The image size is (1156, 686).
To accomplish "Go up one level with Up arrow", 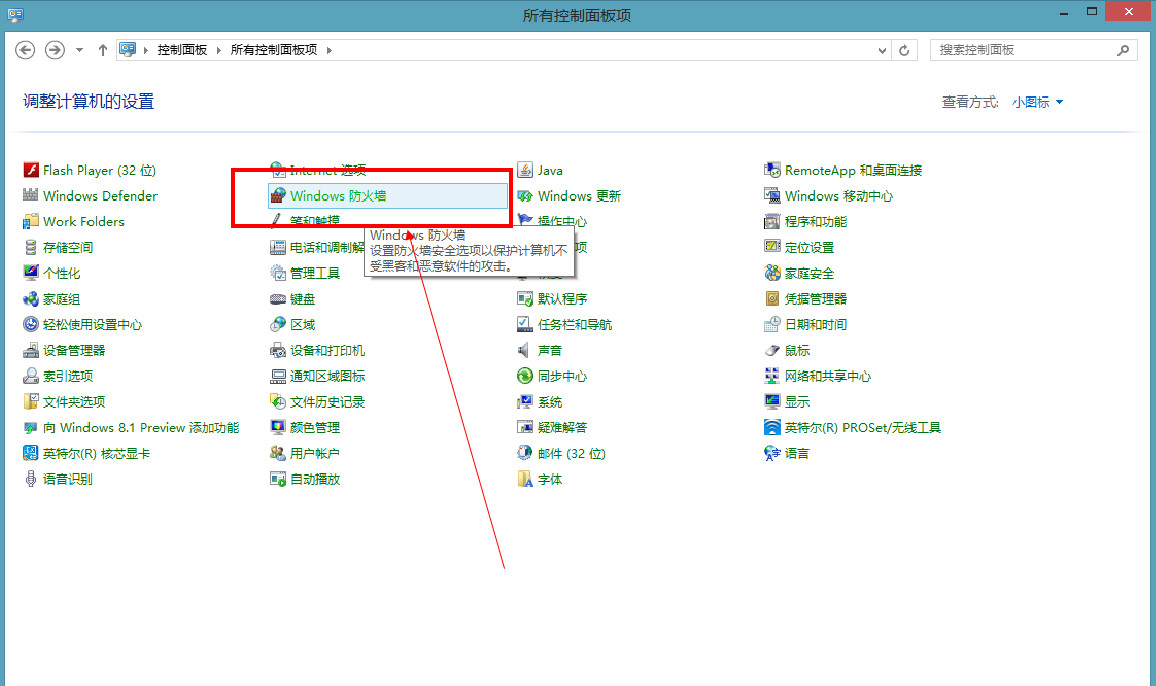I will [102, 50].
